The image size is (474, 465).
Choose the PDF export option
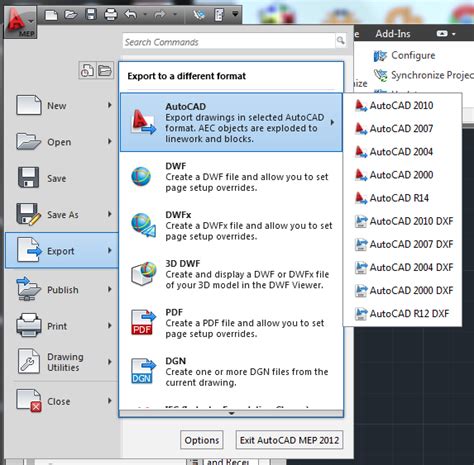[x=231, y=323]
